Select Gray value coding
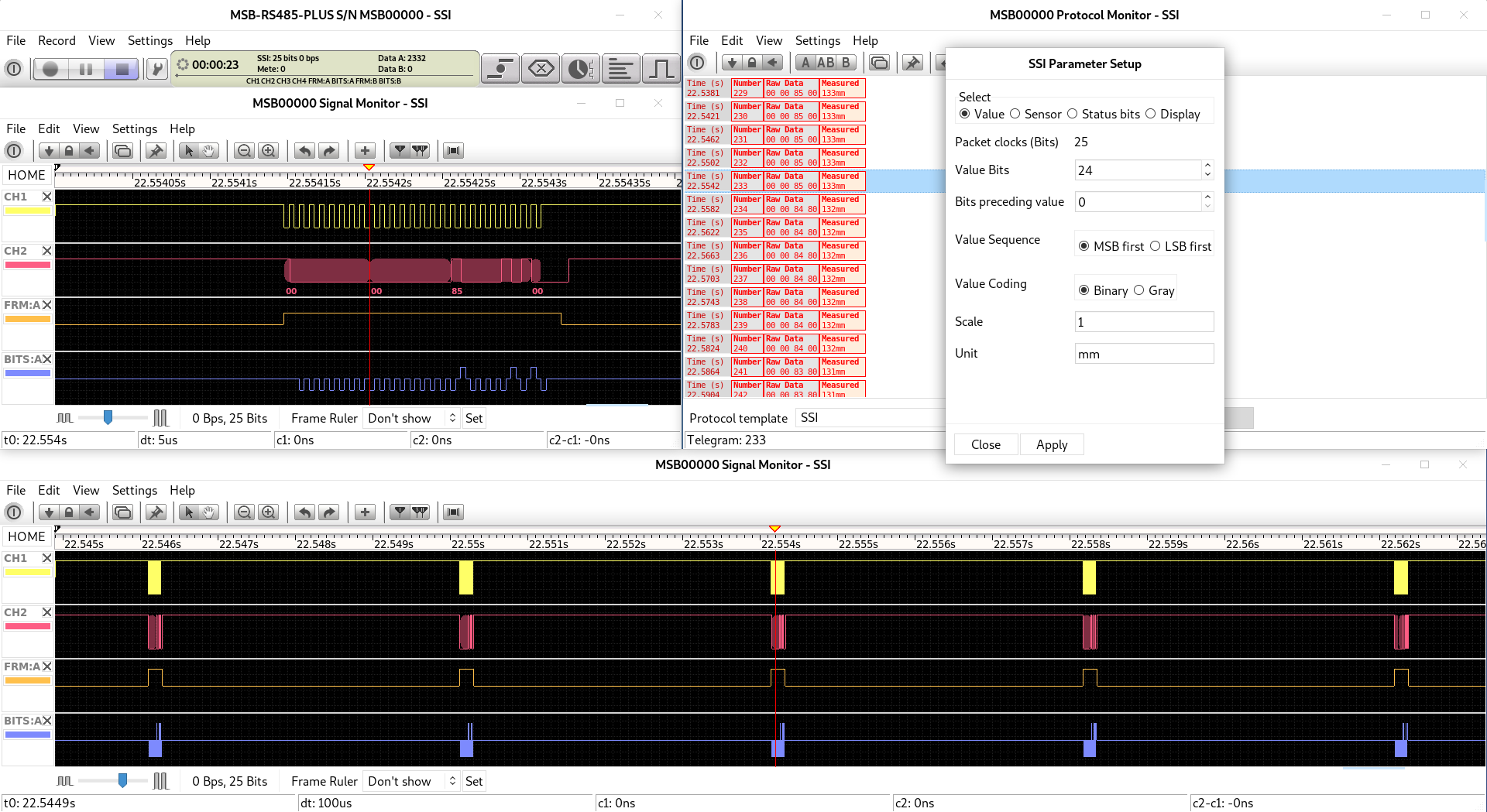This screenshot has width=1487, height=812. (1139, 290)
